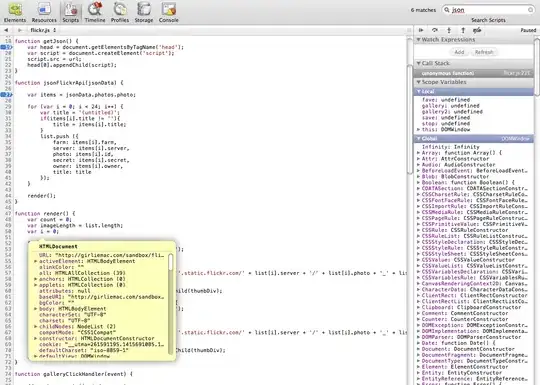
Task: Open the Storage panel icon
Action: tap(144, 12)
